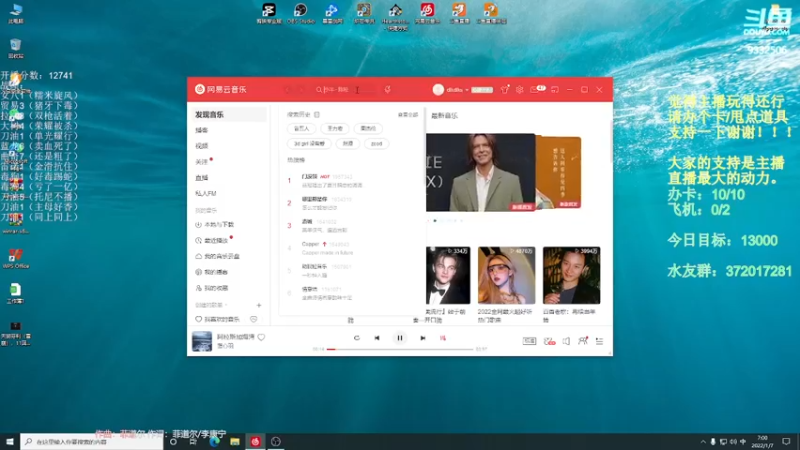Open heartbeat mode icon beside liked music
Viewport: 800px width, 450px height.
click(254, 319)
